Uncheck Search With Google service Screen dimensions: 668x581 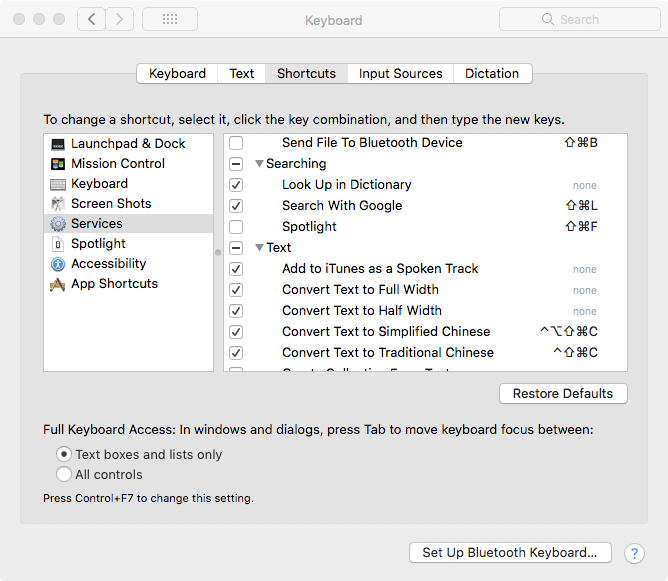coord(236,206)
